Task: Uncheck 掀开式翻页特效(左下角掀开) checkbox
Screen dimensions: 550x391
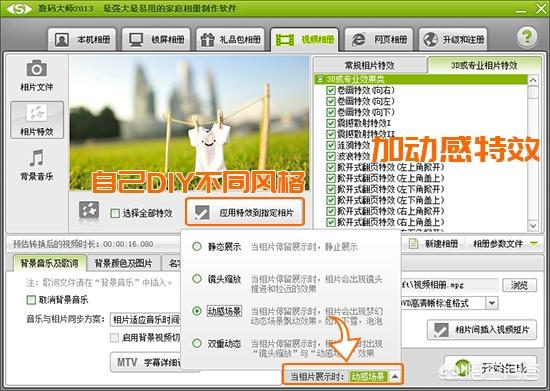Action: click(x=331, y=189)
